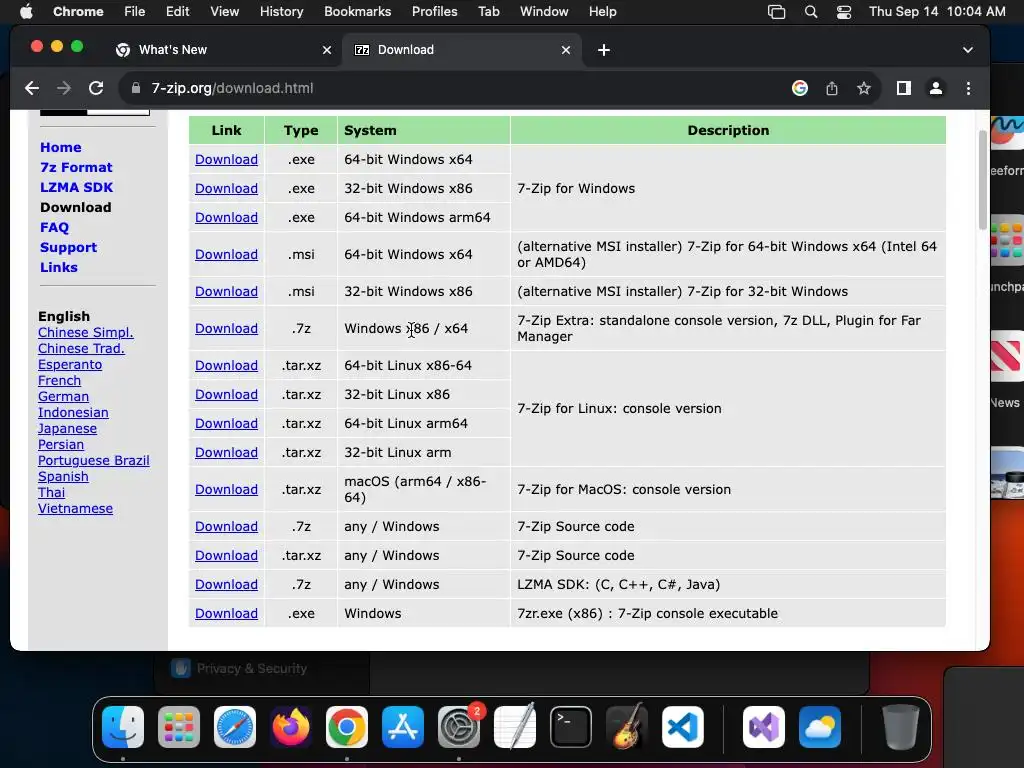Download .tar.xz for 64-bit Linux x86-64
This screenshot has width=1024, height=768.
pos(226,366)
